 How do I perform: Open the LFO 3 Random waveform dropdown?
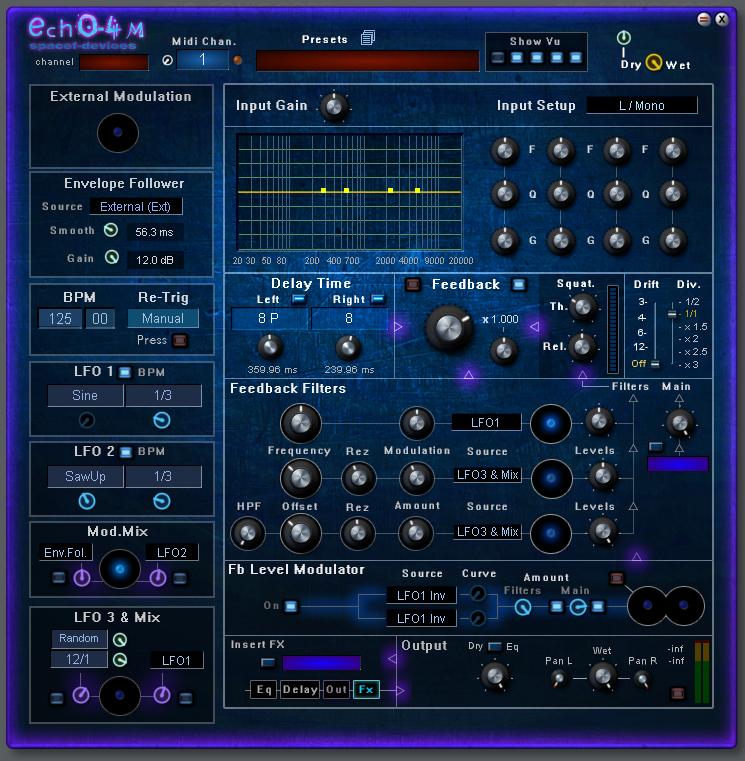click(79, 638)
